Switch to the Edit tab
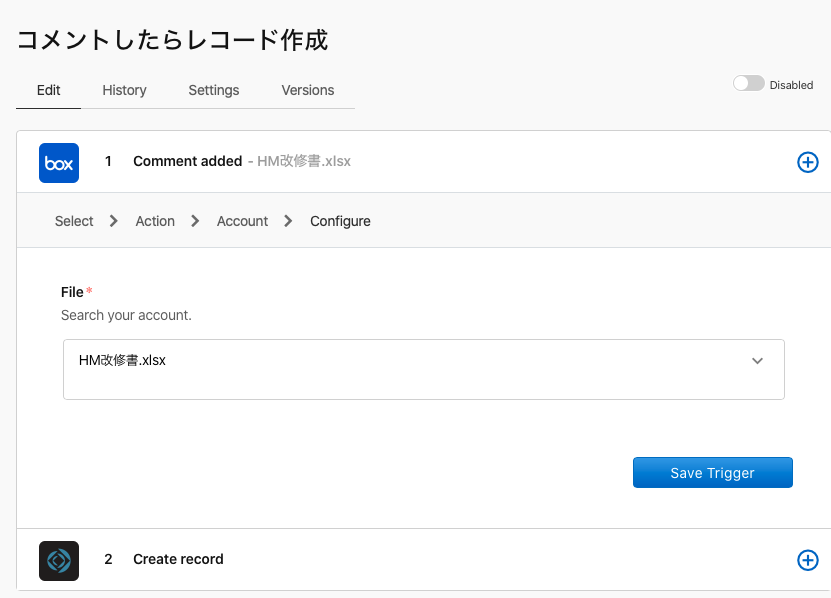 coord(49,90)
